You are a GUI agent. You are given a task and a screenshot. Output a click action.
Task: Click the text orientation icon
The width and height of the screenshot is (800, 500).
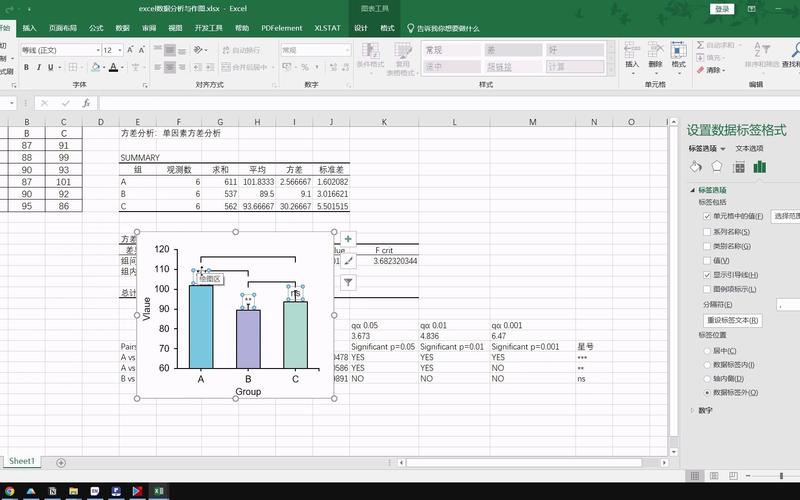coord(198,50)
